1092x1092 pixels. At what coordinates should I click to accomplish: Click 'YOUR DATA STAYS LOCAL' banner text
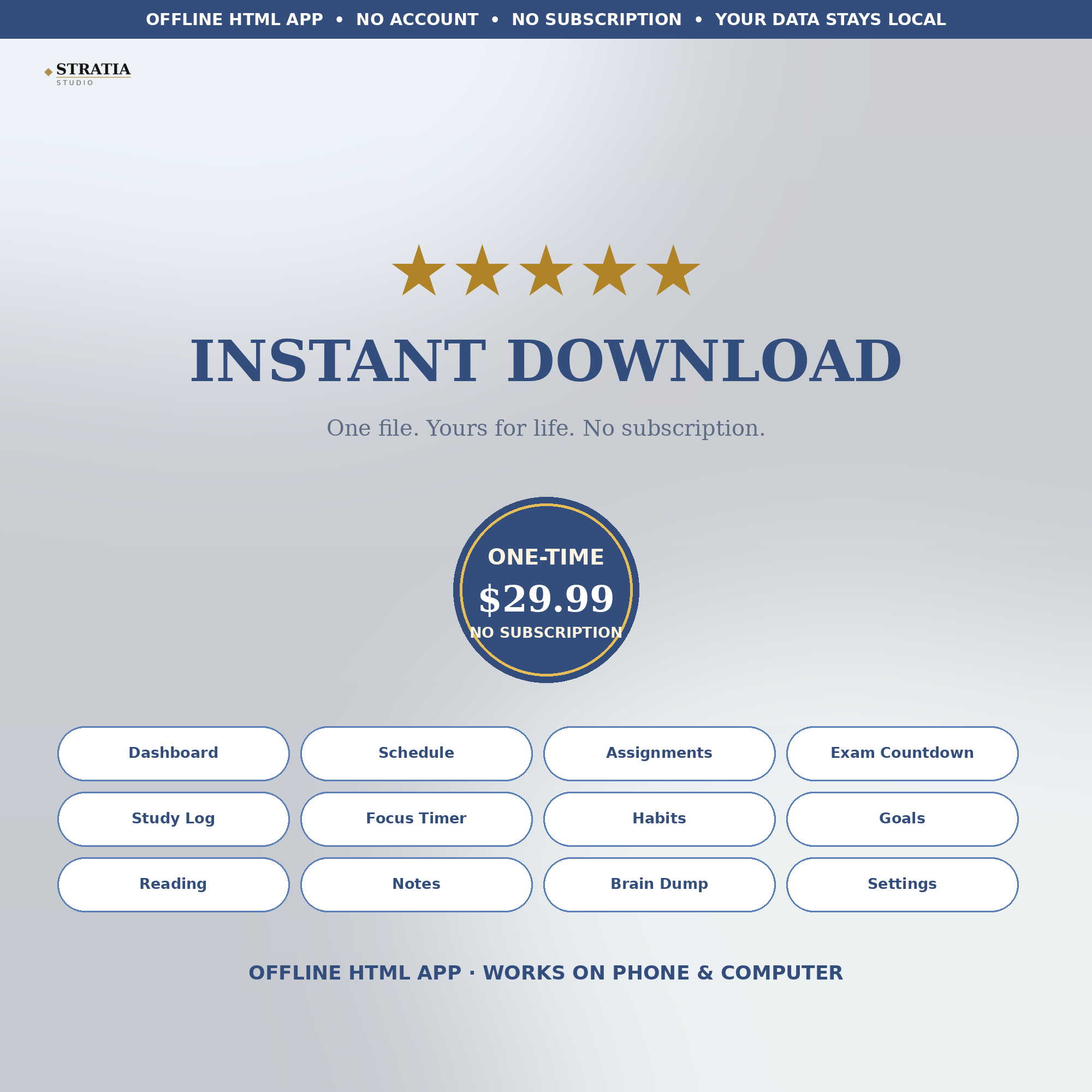click(x=830, y=20)
